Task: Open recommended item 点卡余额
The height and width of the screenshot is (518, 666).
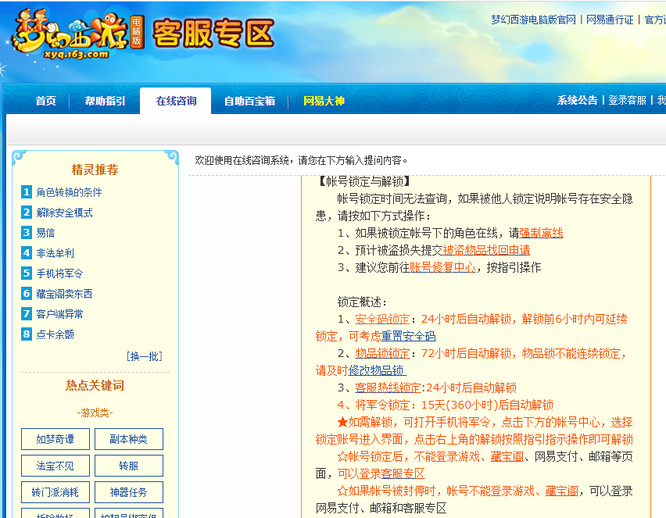Action: pos(55,335)
